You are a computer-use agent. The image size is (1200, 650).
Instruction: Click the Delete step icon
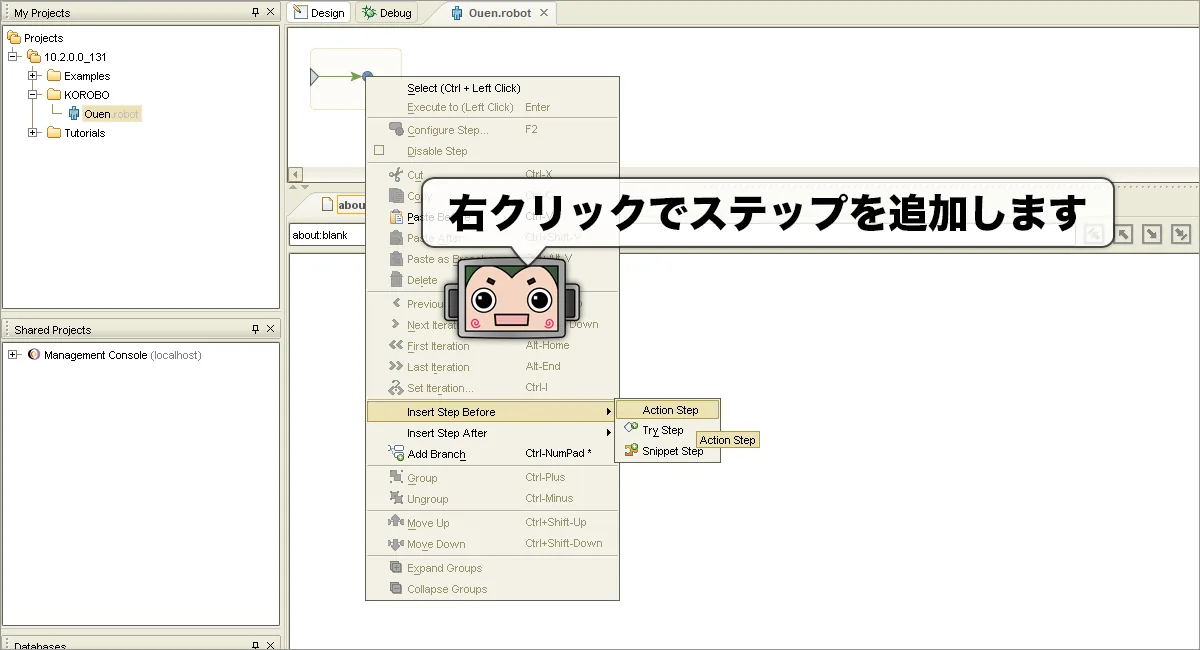tap(396, 280)
